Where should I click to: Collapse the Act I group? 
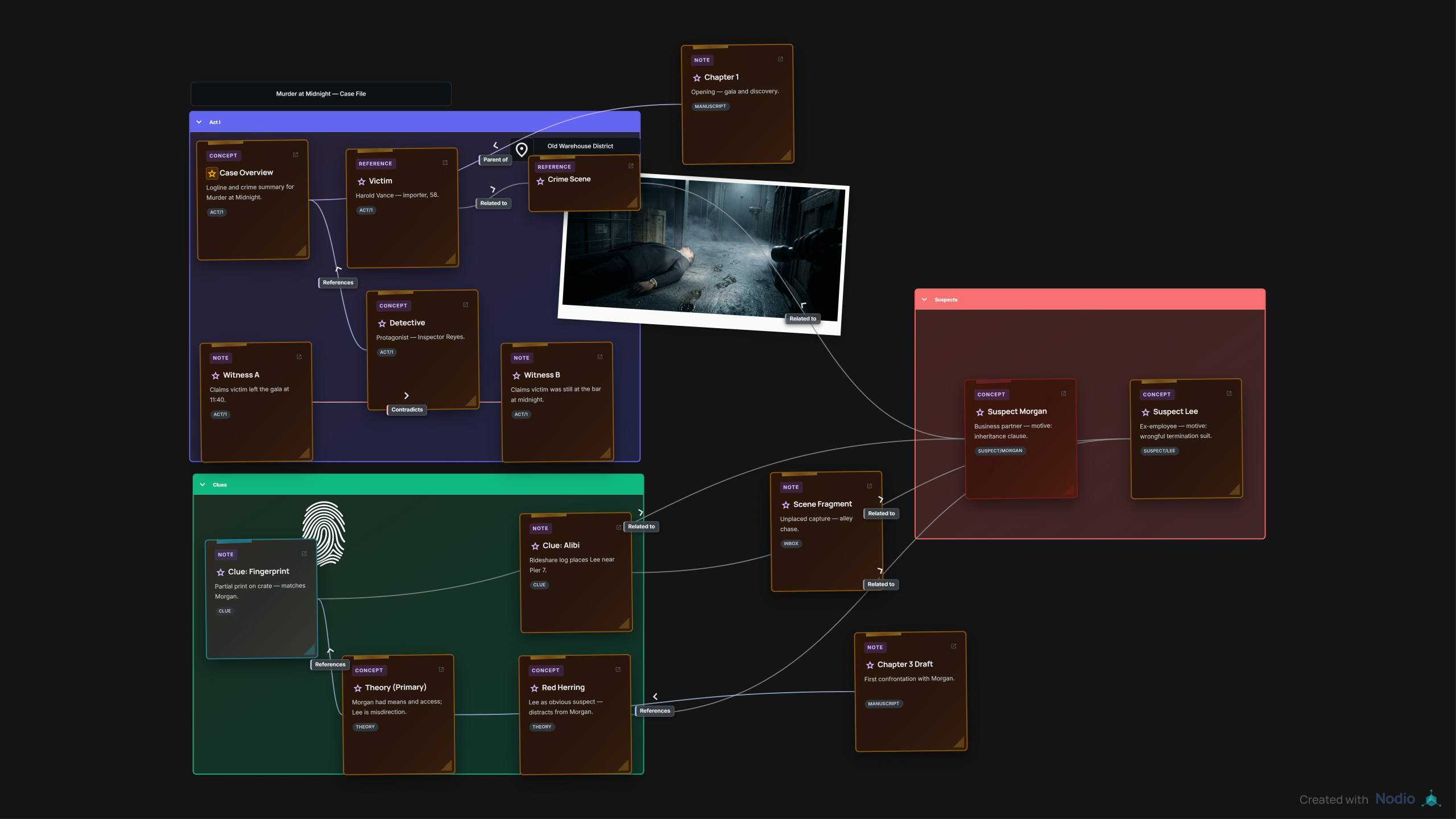coord(199,122)
